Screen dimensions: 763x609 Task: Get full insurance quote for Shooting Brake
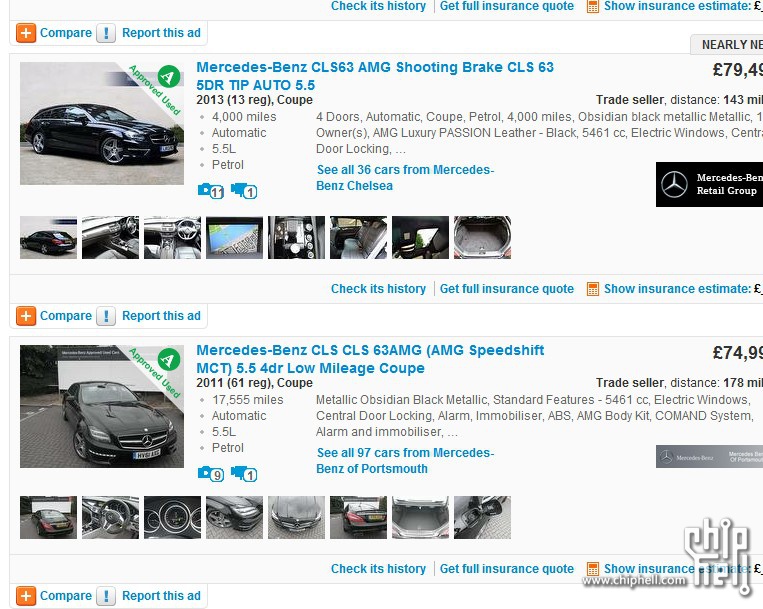[x=507, y=289]
